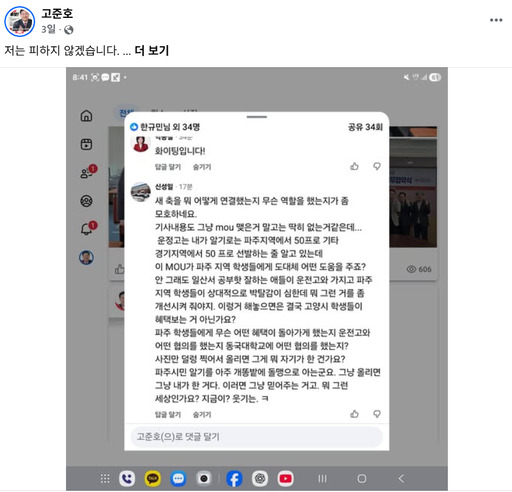The height and width of the screenshot is (492, 512).
Task: Open the groups icon in the sidebar
Action: pyautogui.click(x=86, y=201)
